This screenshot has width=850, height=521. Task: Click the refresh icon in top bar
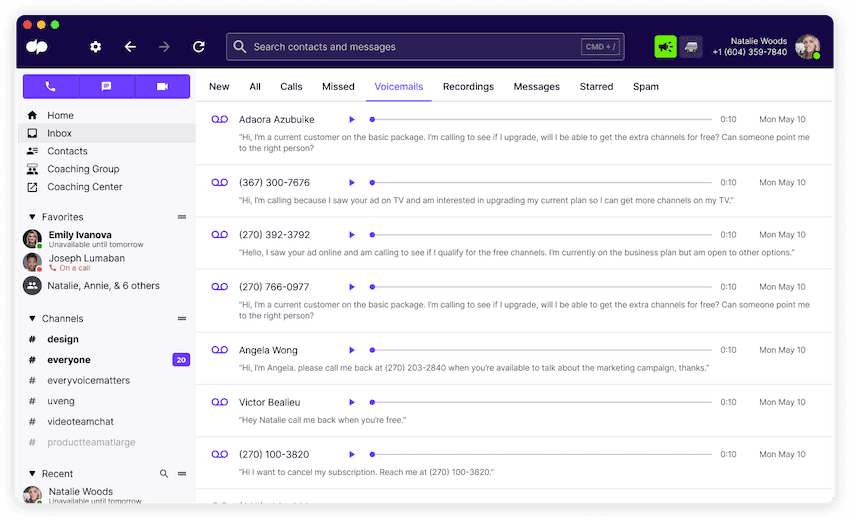(x=199, y=47)
